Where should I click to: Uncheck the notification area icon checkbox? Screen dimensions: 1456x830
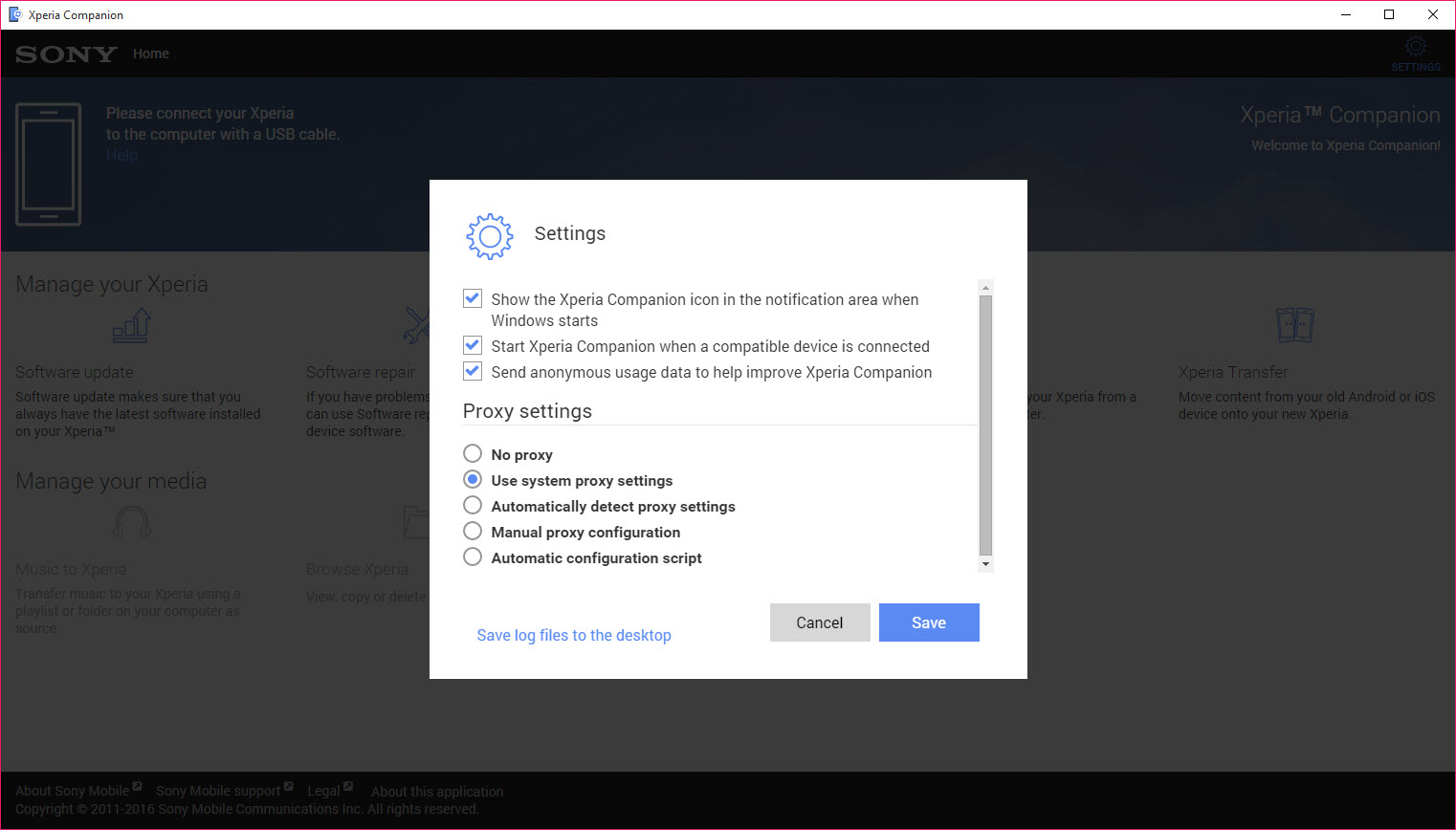coord(473,298)
